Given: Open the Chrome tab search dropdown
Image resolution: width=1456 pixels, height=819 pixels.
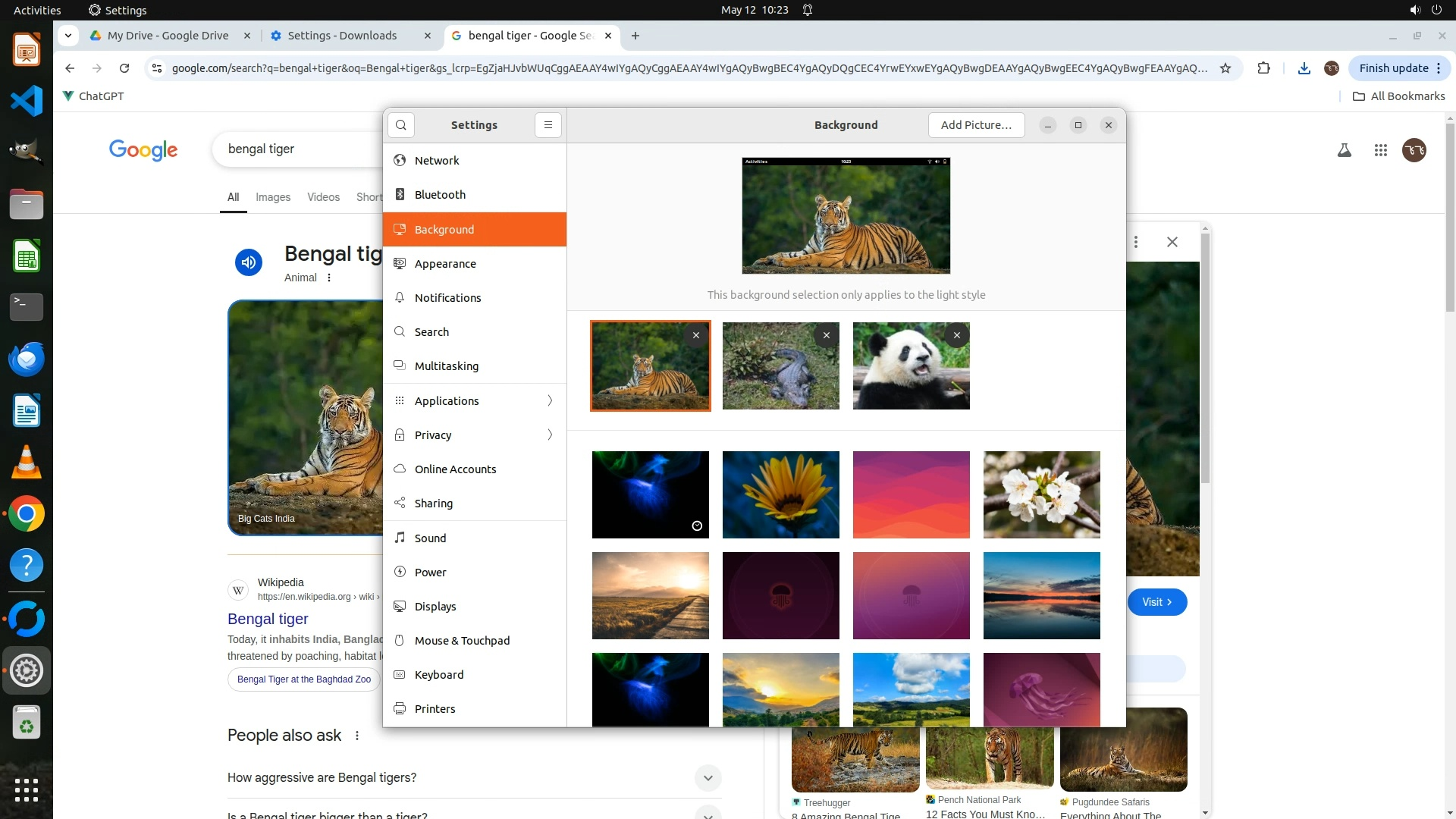Looking at the screenshot, I should point(68,36).
